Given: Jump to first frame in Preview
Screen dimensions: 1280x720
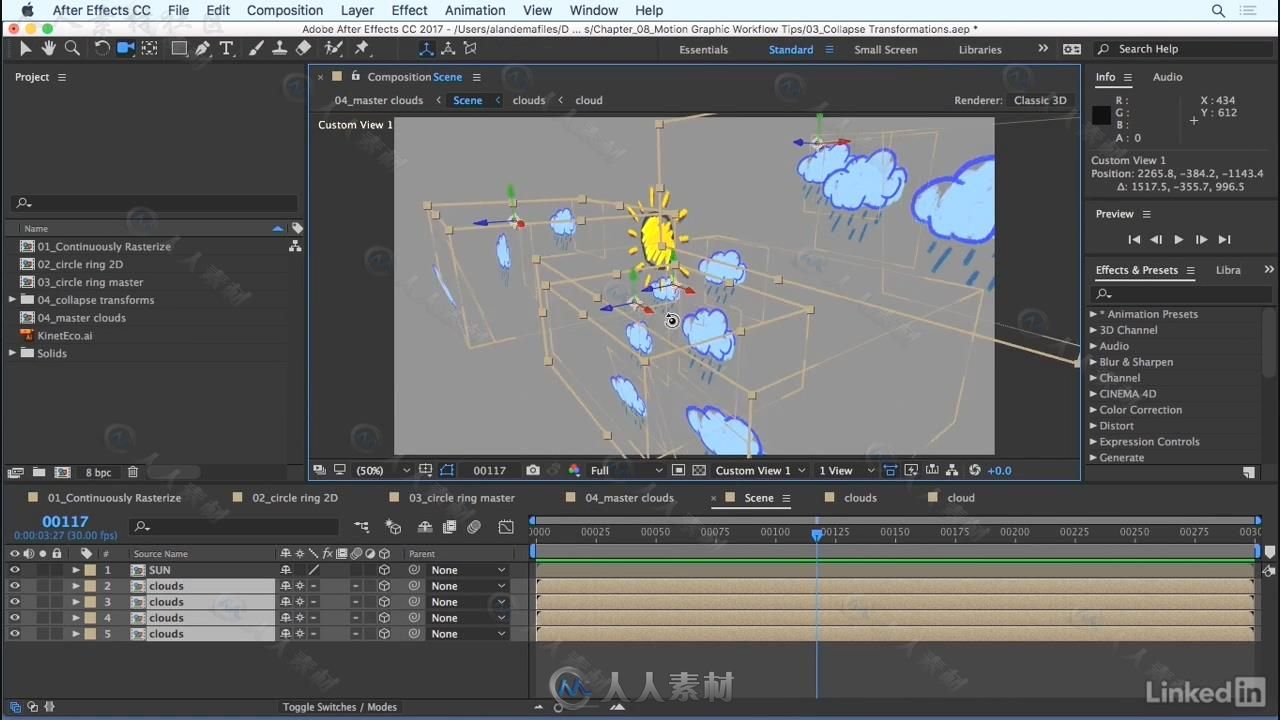Looking at the screenshot, I should click(x=1134, y=240).
